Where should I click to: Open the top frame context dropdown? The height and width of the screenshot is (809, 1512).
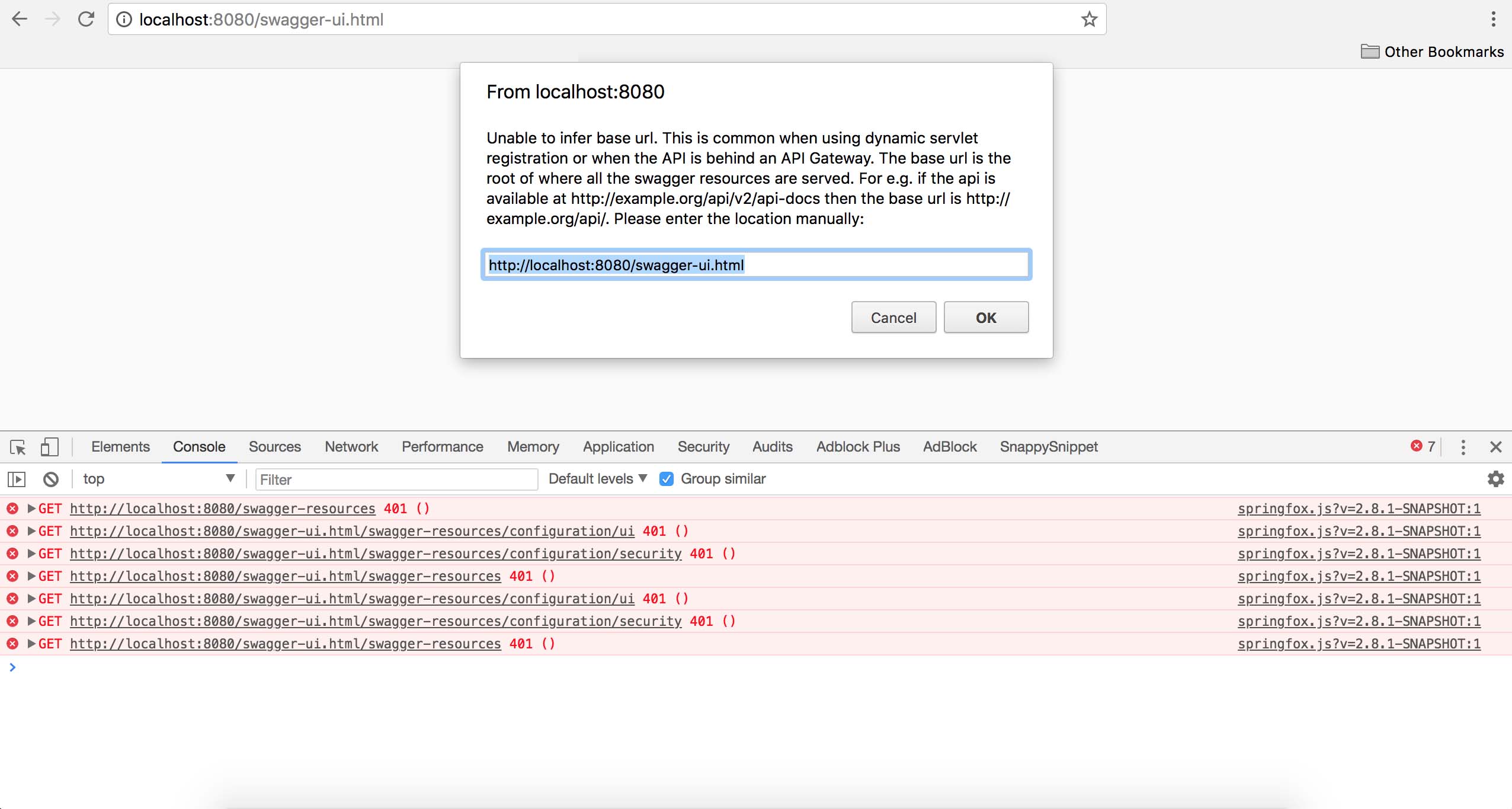point(157,478)
